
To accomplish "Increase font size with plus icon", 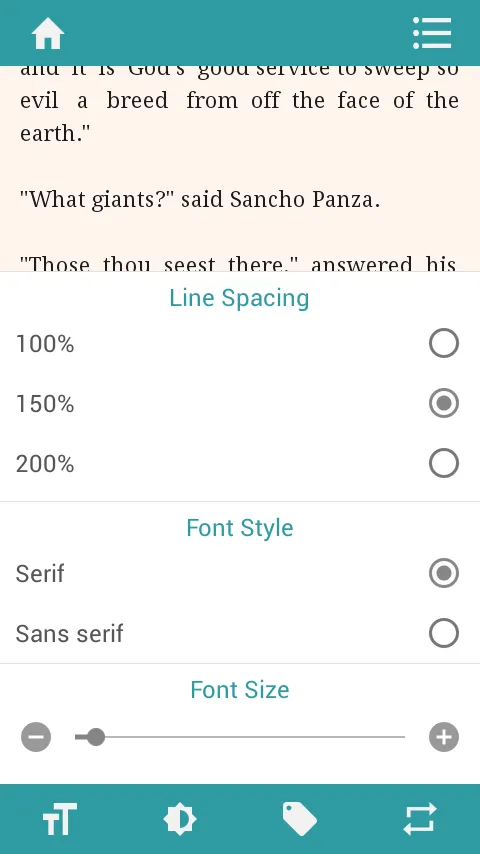I will point(444,737).
